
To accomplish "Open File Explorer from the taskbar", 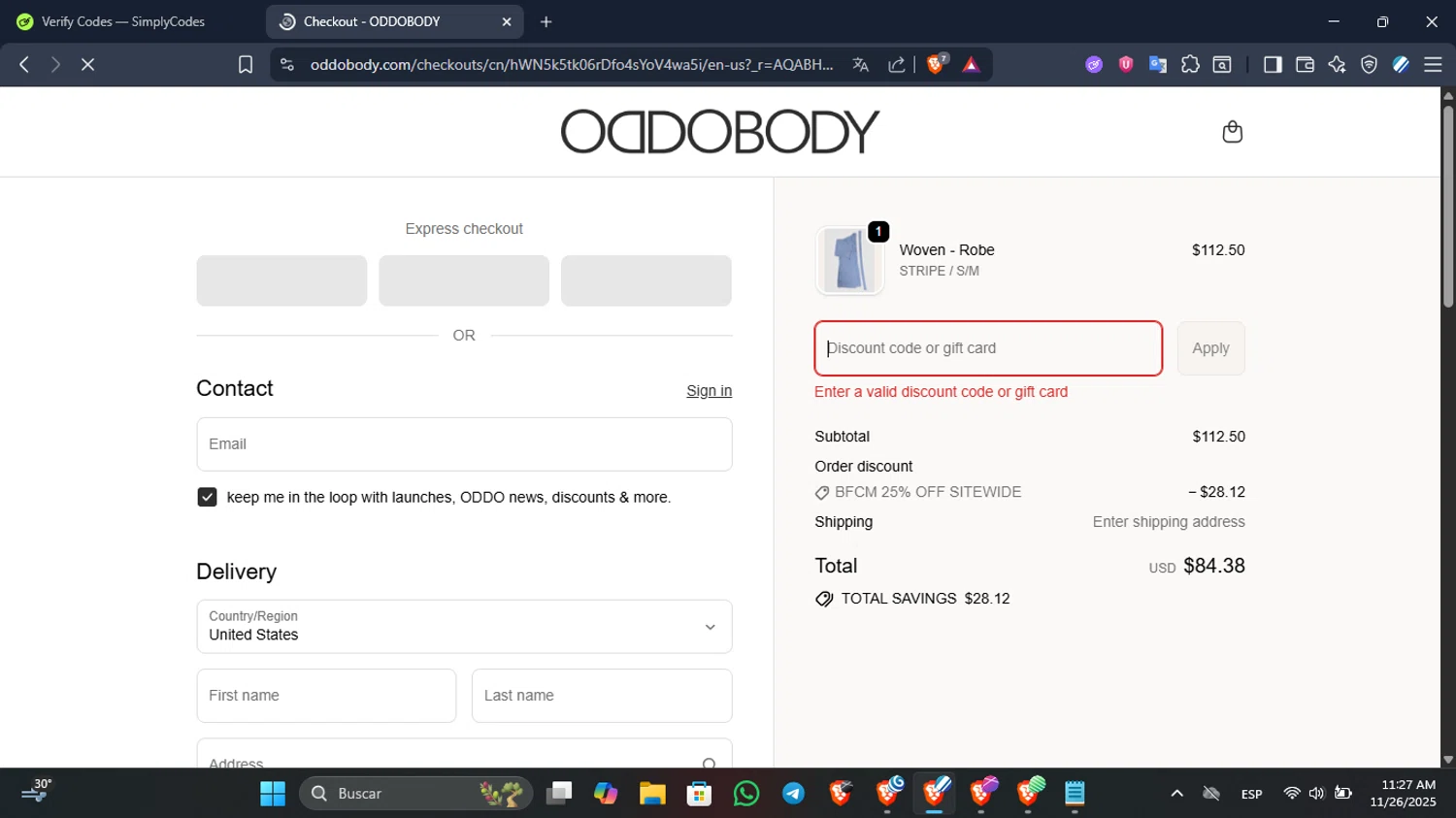I will [652, 794].
